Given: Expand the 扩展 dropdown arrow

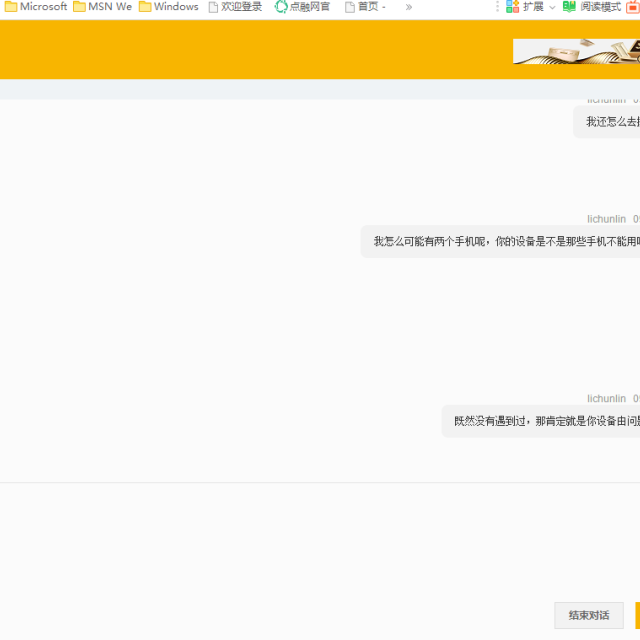Looking at the screenshot, I should [552, 7].
